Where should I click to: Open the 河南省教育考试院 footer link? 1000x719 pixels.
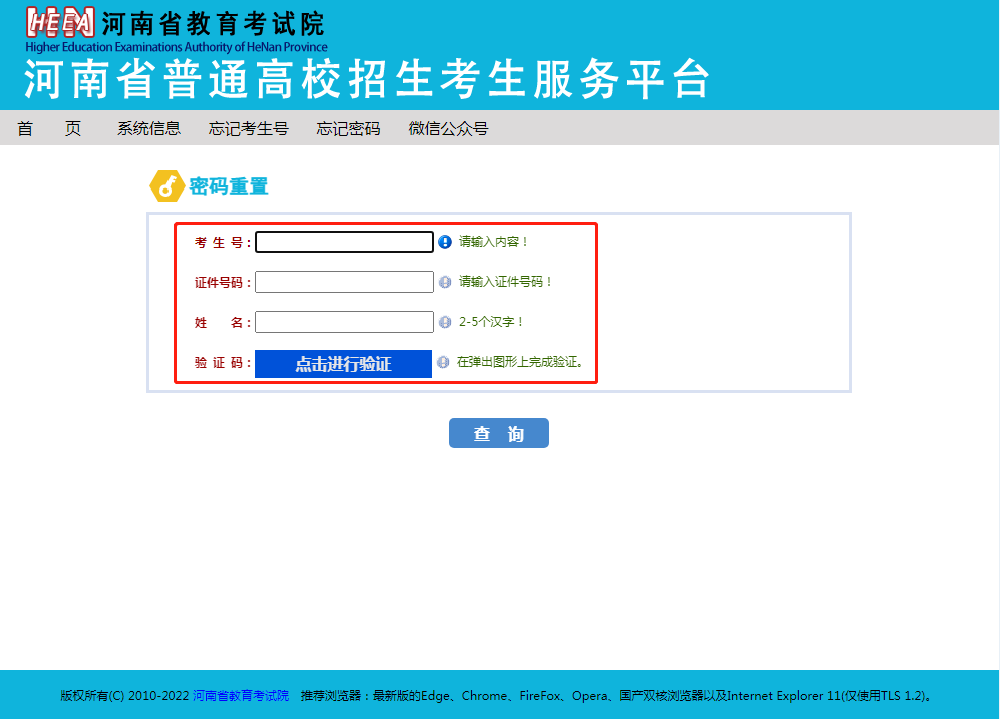[241, 695]
